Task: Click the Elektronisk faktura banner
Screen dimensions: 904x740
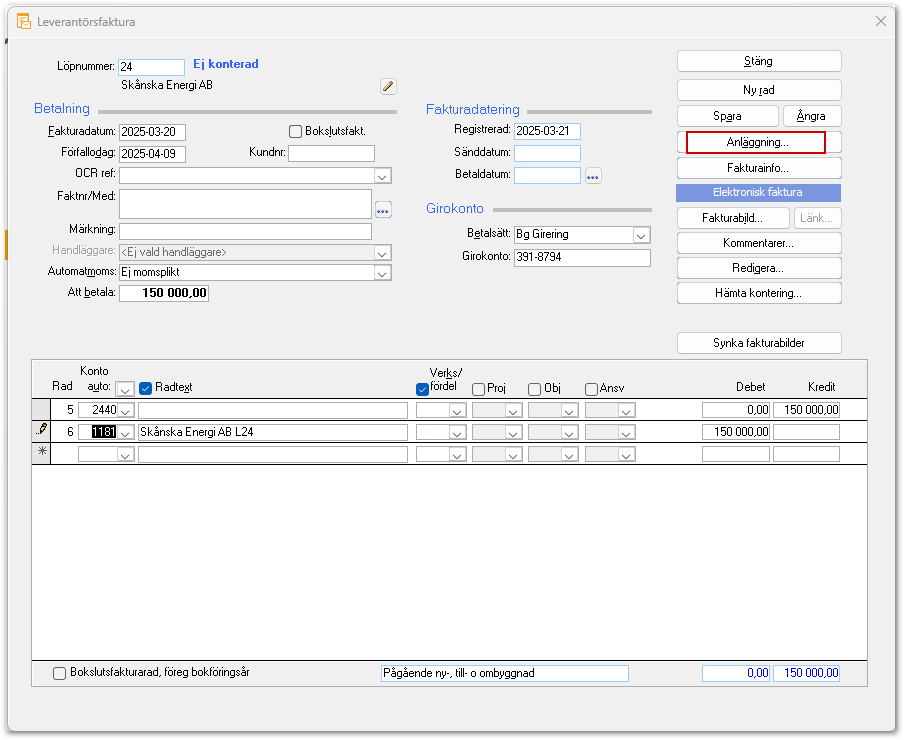Action: coord(758,192)
